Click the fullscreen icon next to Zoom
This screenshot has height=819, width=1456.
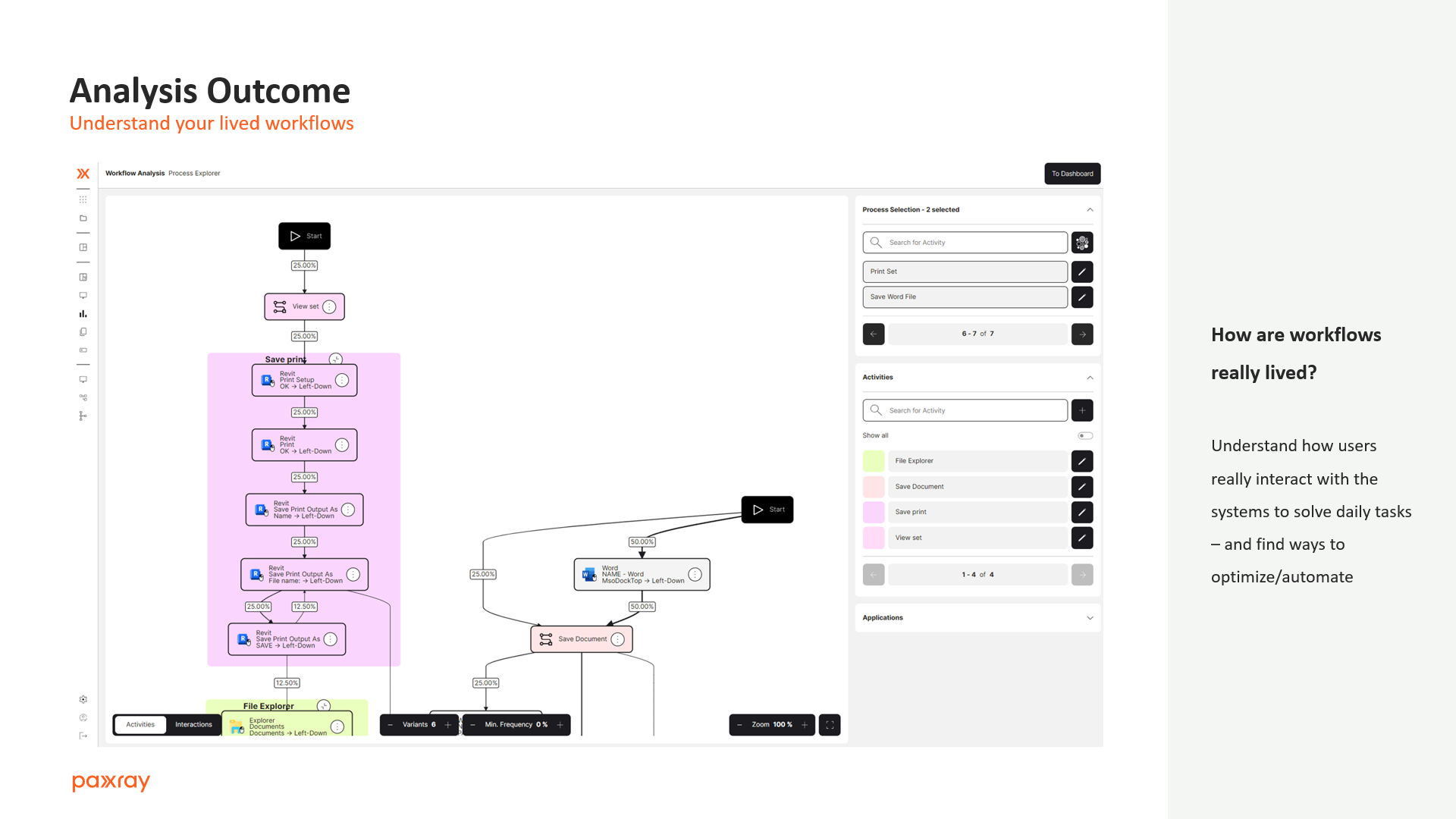click(830, 725)
